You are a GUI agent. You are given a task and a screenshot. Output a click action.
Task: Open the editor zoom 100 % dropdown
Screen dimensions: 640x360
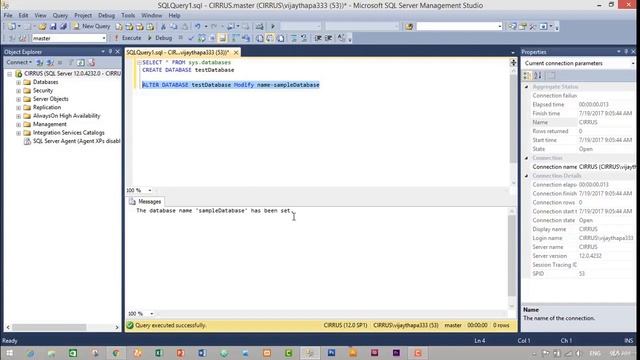[x=150, y=191]
